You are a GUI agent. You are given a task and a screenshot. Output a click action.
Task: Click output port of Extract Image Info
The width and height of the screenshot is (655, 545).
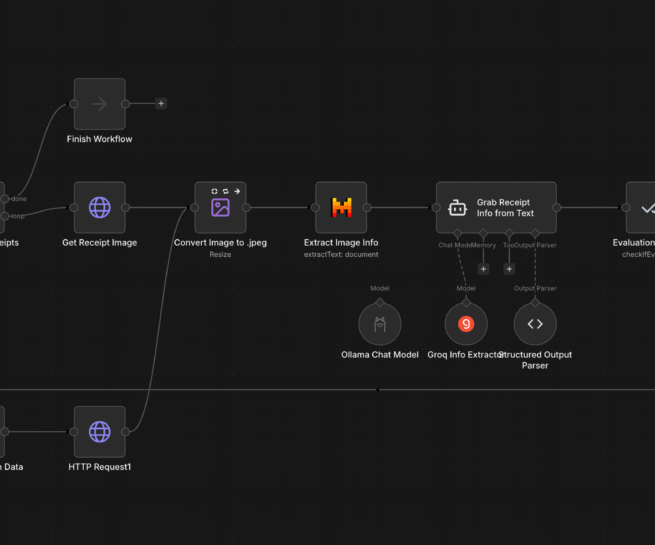point(367,207)
